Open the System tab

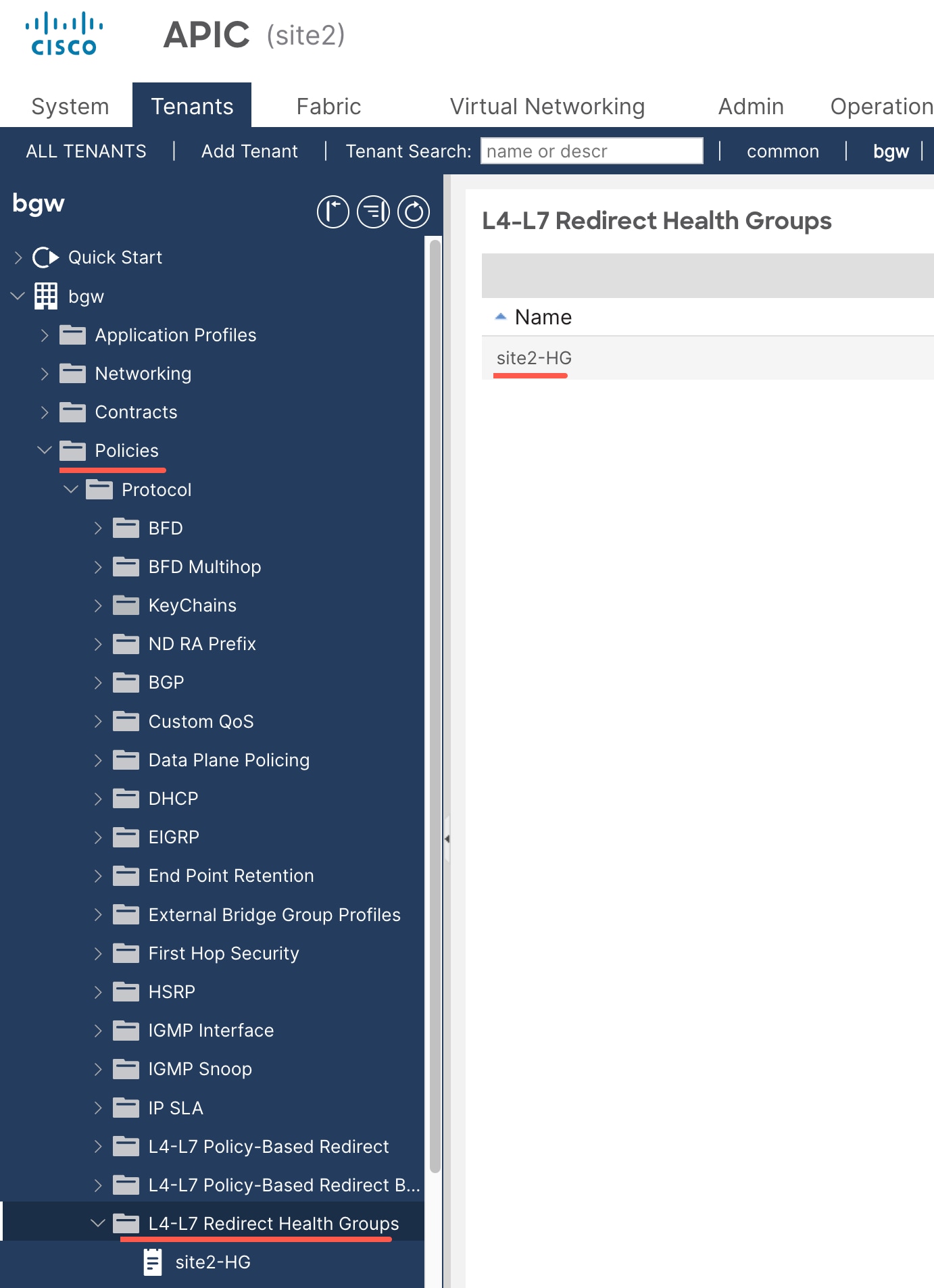(x=70, y=106)
